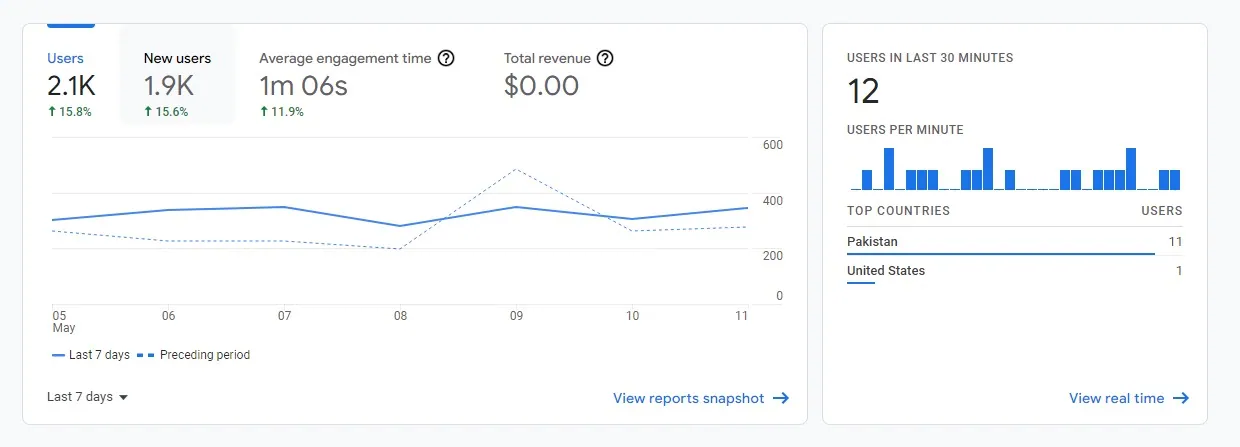Open View real time link
This screenshot has width=1240, height=447.
(1116, 398)
